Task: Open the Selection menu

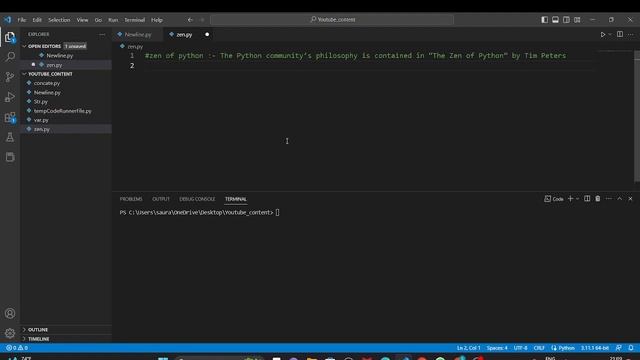Action: coord(59,20)
